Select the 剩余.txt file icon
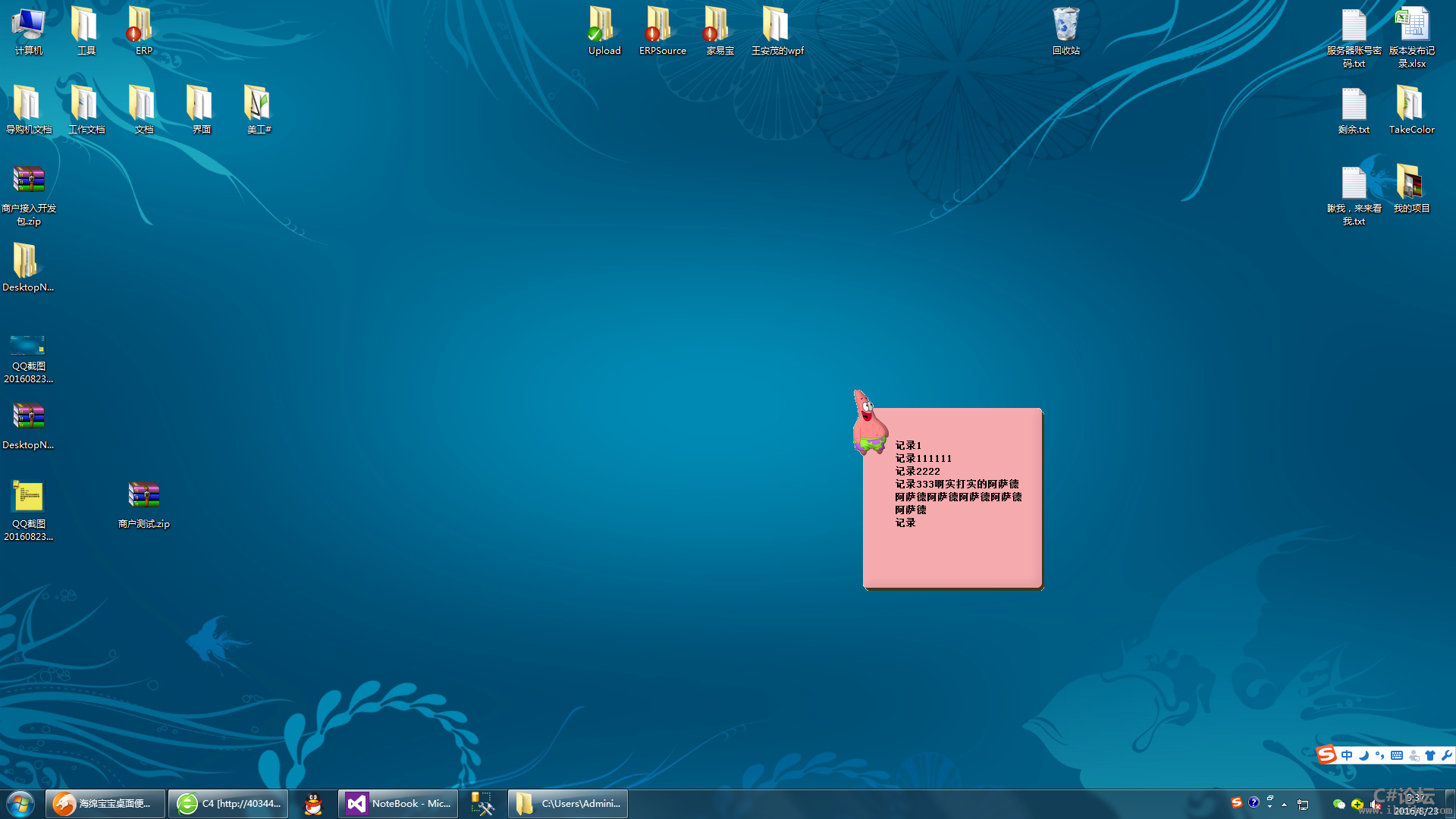The image size is (1456, 819). coord(1354,111)
